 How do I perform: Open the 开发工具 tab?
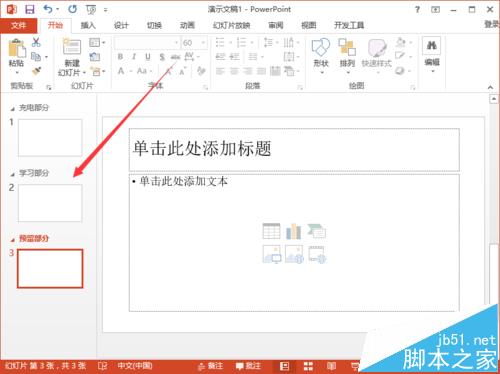pyautogui.click(x=349, y=25)
